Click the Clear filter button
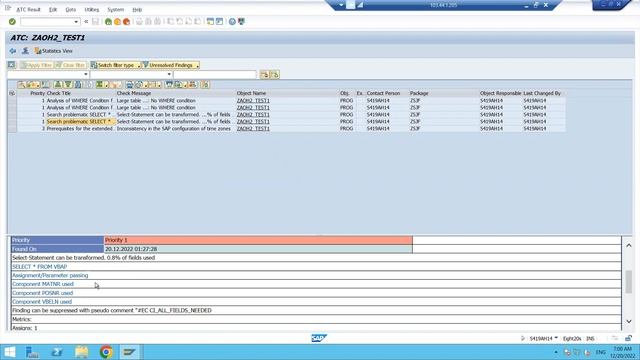Screen dimensions: 640x360 point(71,65)
